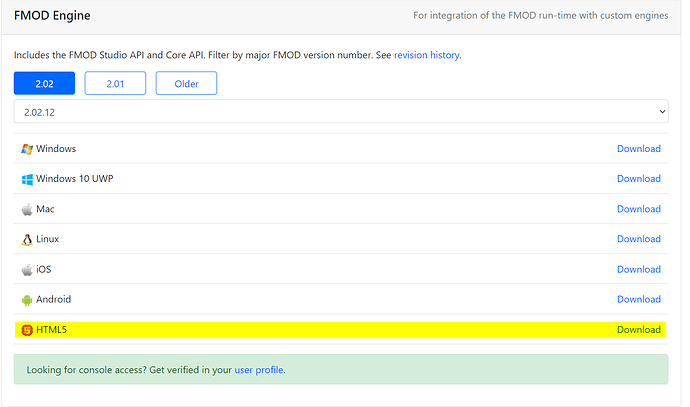Download the Windows 10 UWP build
The image size is (690, 407).
639,179
